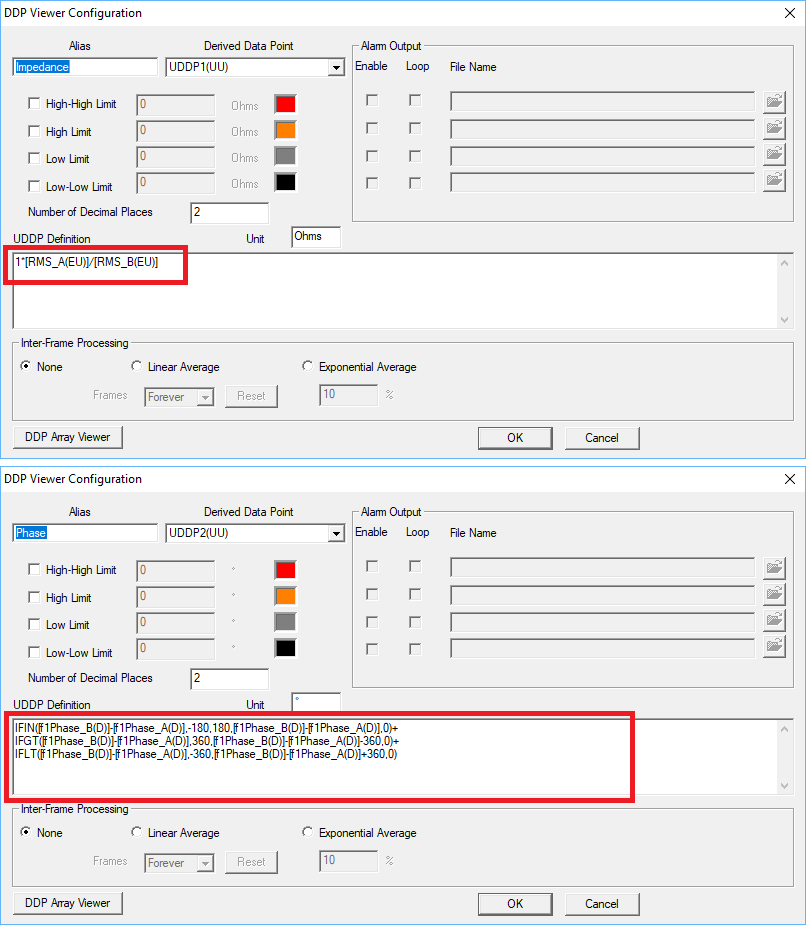The image size is (806, 926).
Task: Browse file for fourth alarm row in Phase dialog
Action: [774, 647]
